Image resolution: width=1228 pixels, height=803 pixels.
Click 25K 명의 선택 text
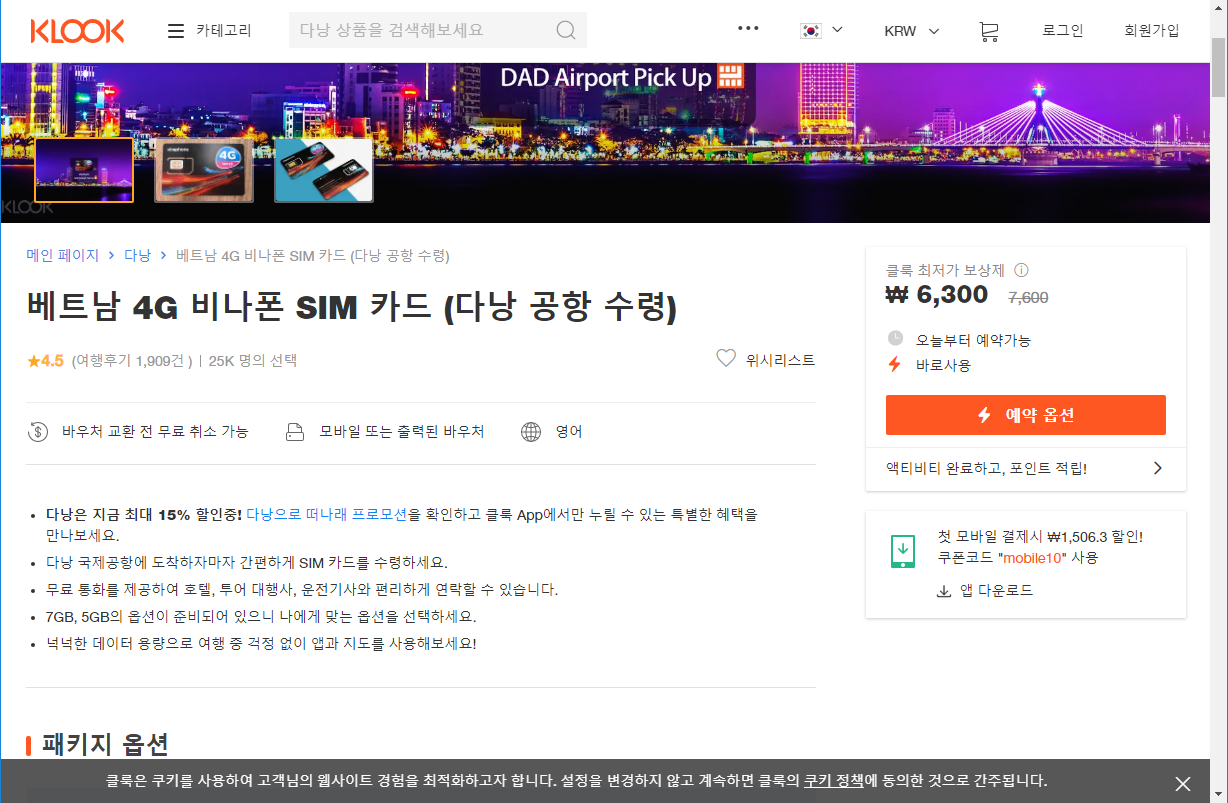point(253,361)
